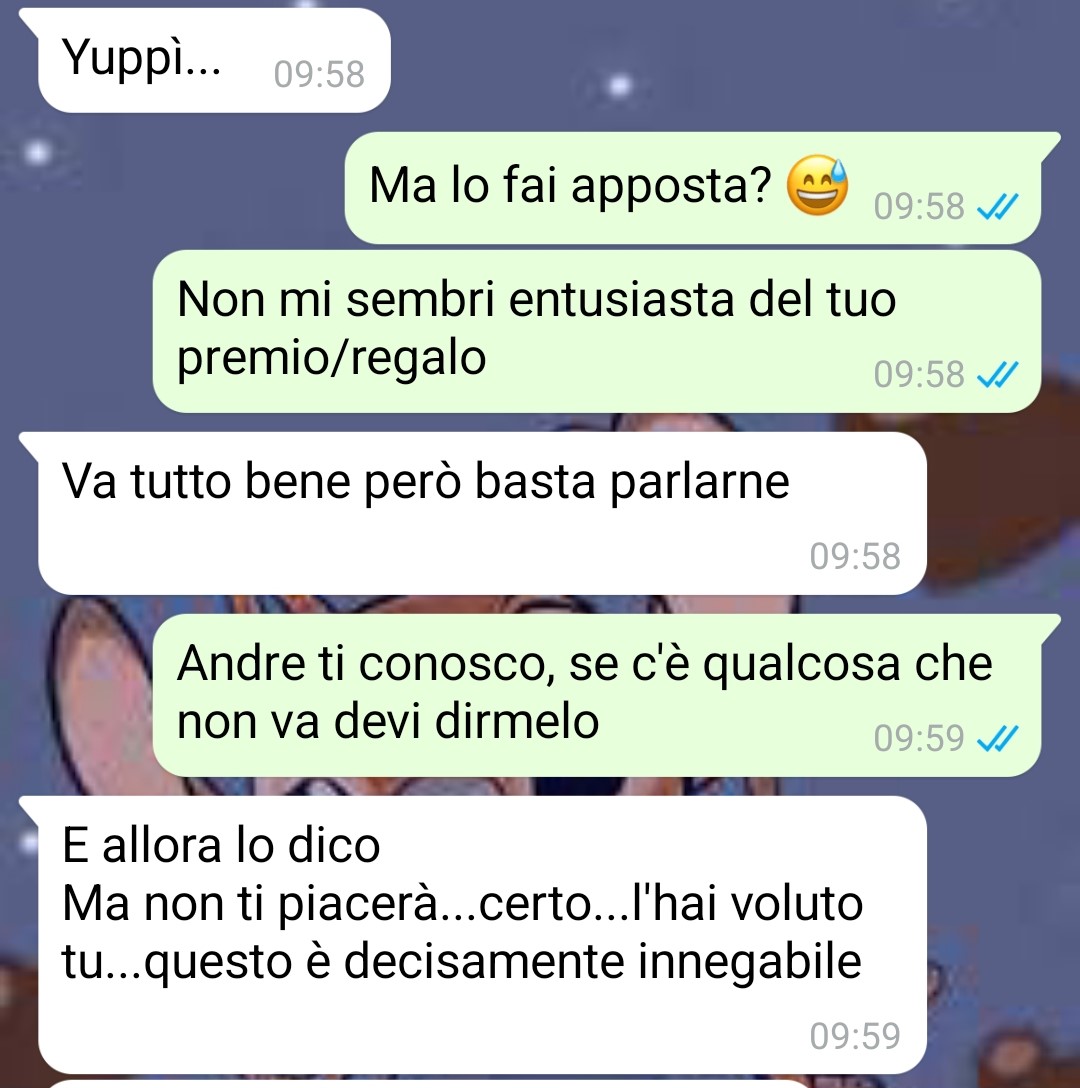Image resolution: width=1080 pixels, height=1088 pixels.
Task: Click timestamp of 'Va tutto bene' message
Action: (x=855, y=556)
